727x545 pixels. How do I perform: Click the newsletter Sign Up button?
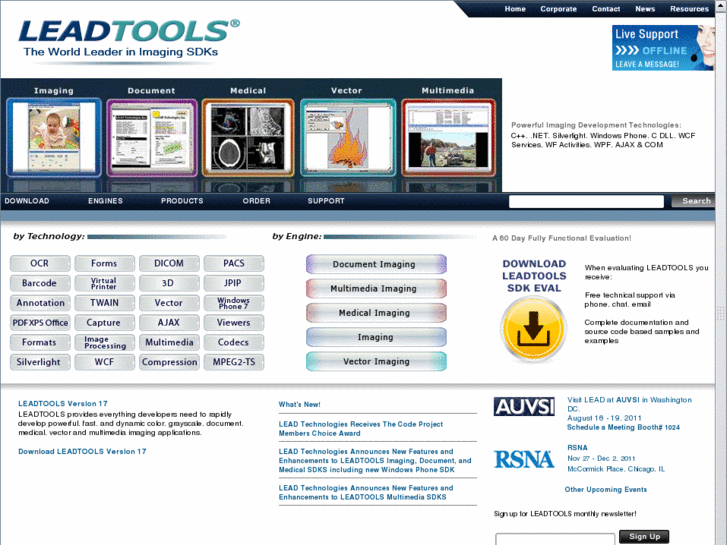click(x=644, y=537)
